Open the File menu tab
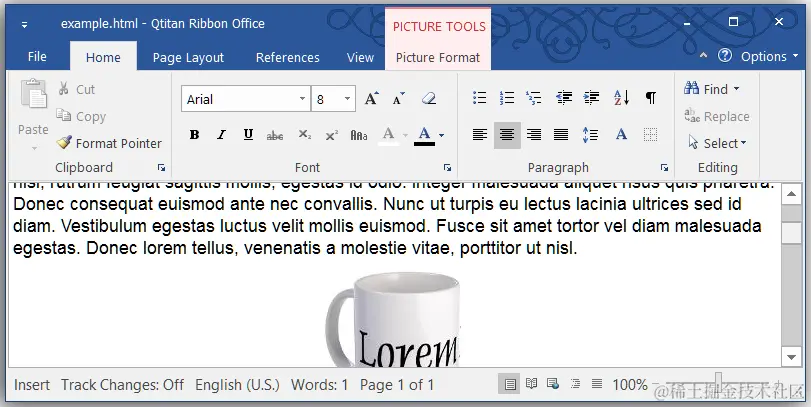 coord(37,56)
